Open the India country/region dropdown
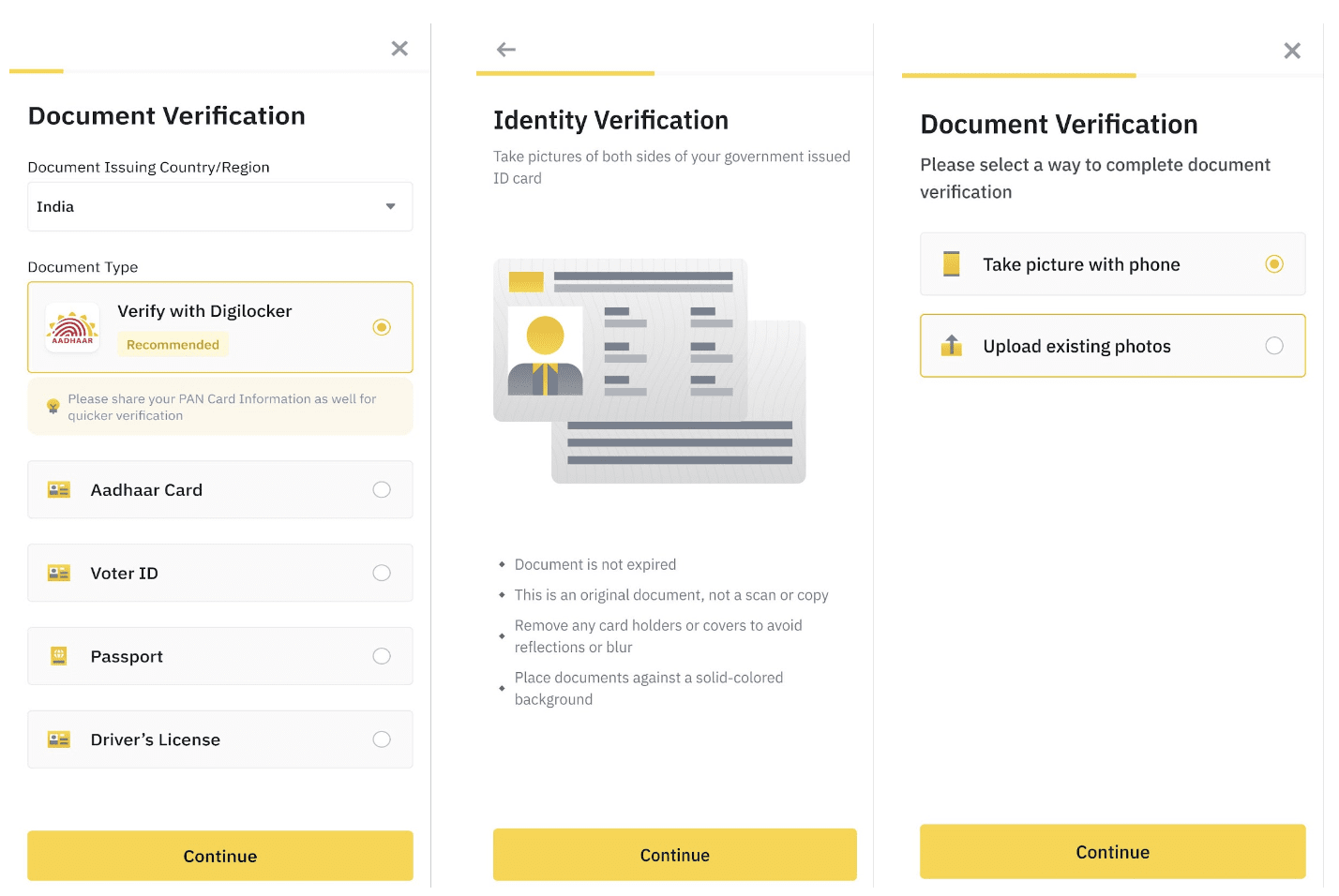 pos(219,206)
